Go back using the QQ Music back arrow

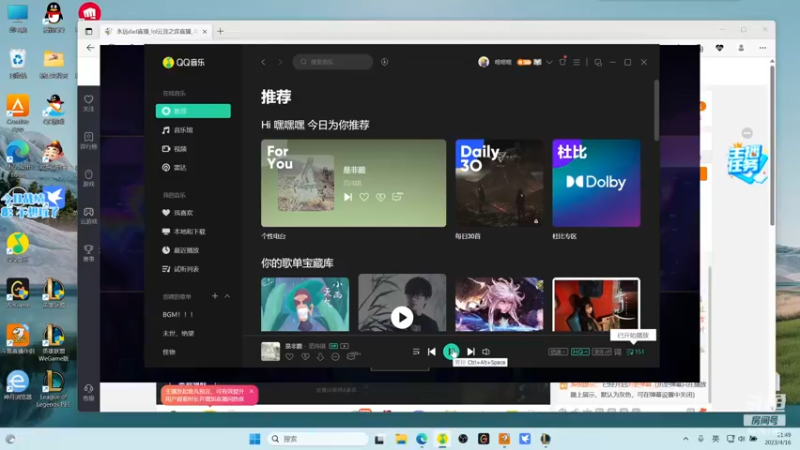(263, 62)
